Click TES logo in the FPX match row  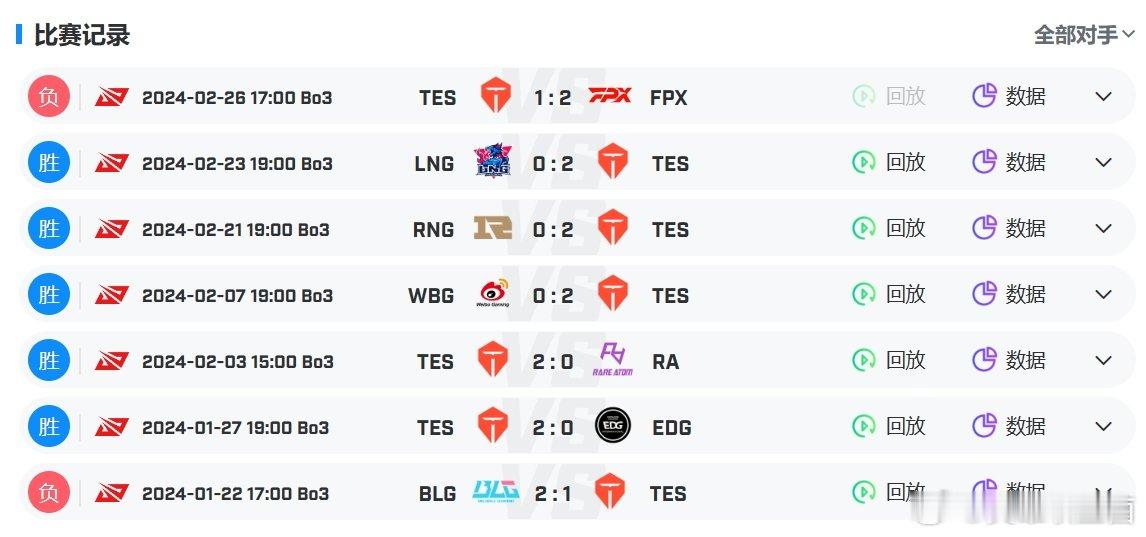pos(496,96)
